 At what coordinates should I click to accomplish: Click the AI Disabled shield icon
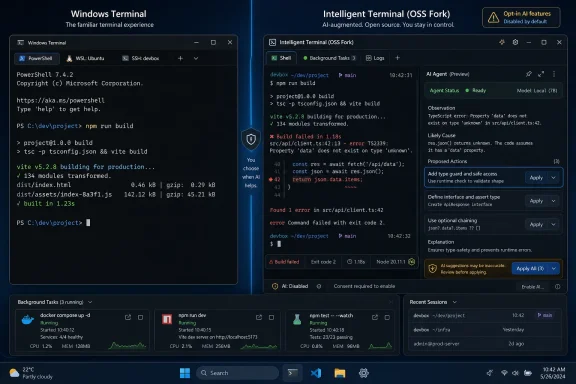[x=275, y=286]
